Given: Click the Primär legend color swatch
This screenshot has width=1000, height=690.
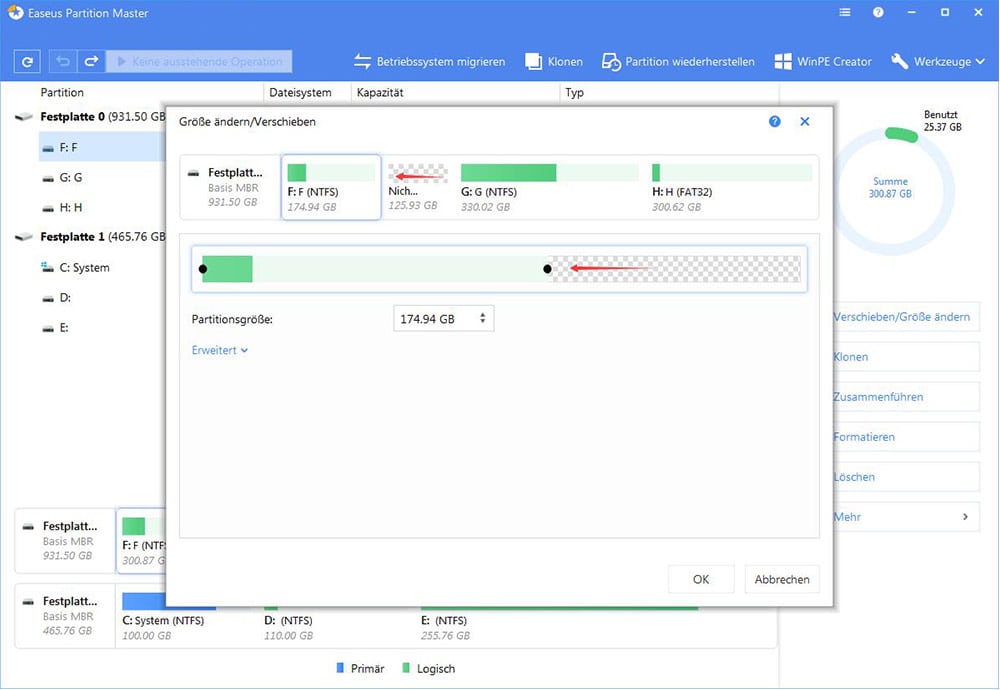Looking at the screenshot, I should click(340, 668).
